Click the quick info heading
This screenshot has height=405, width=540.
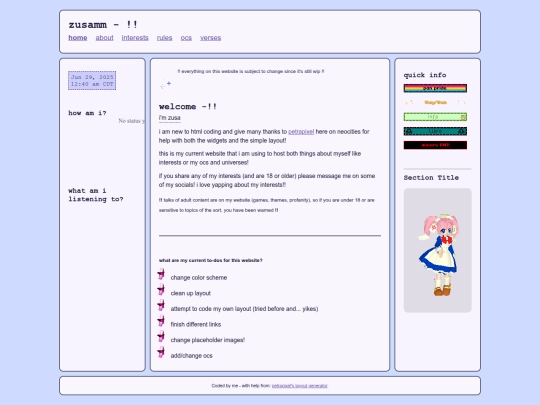tap(425, 75)
